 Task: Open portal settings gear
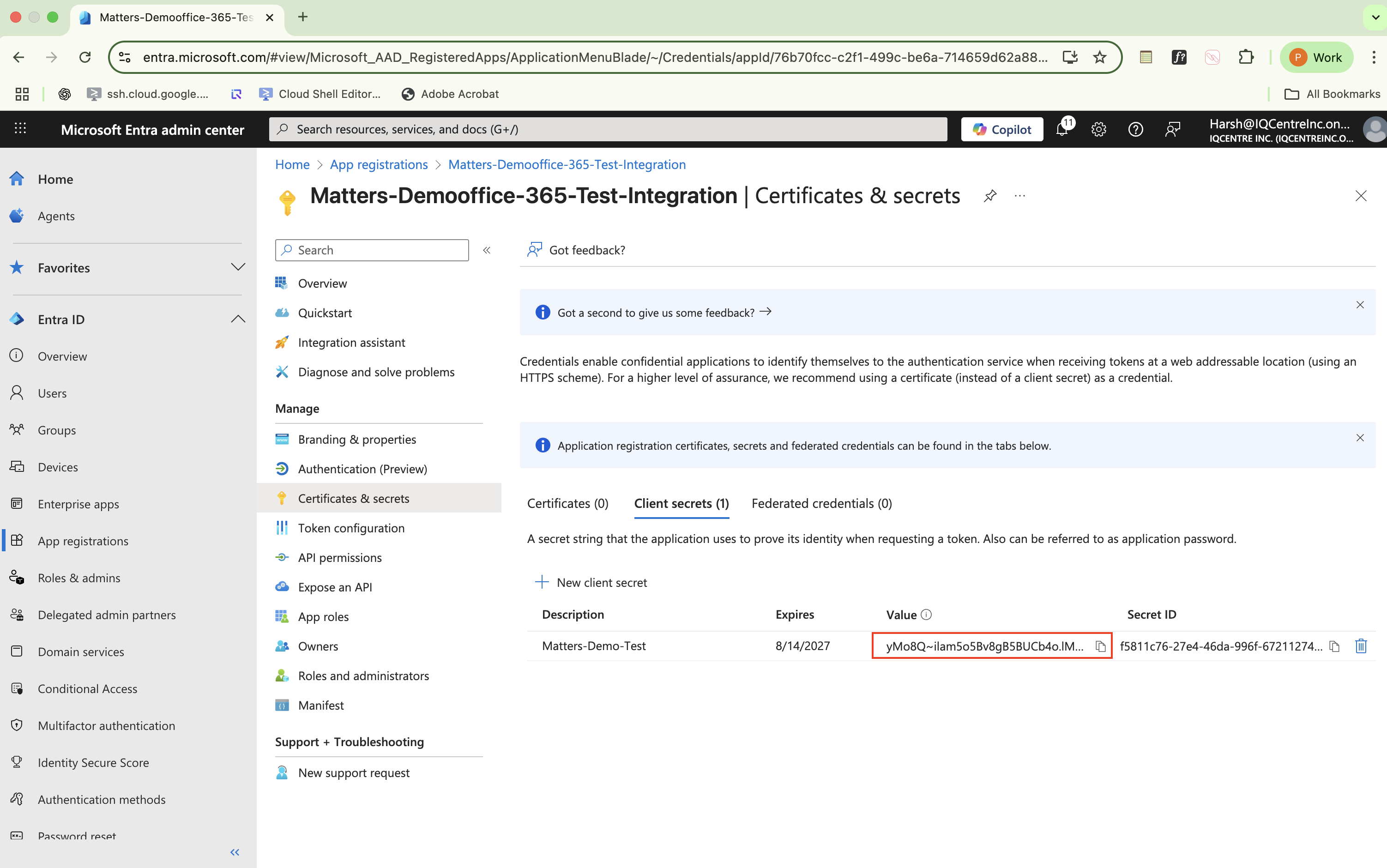click(1099, 129)
